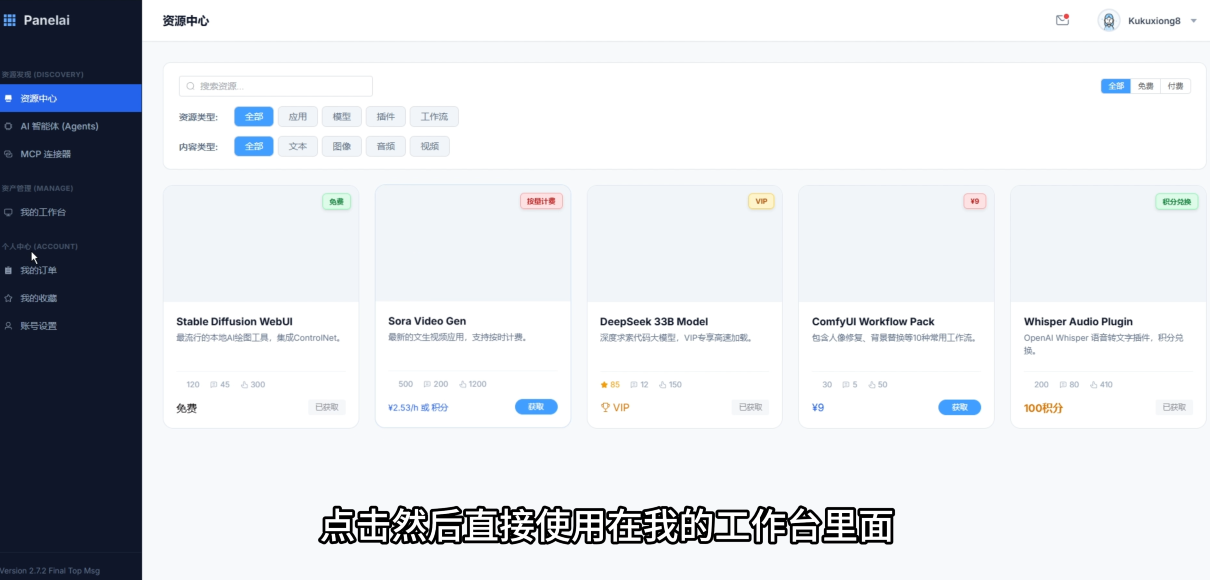Click the Panelai grid logo icon
This screenshot has height=580, width=1210.
click(10, 20)
